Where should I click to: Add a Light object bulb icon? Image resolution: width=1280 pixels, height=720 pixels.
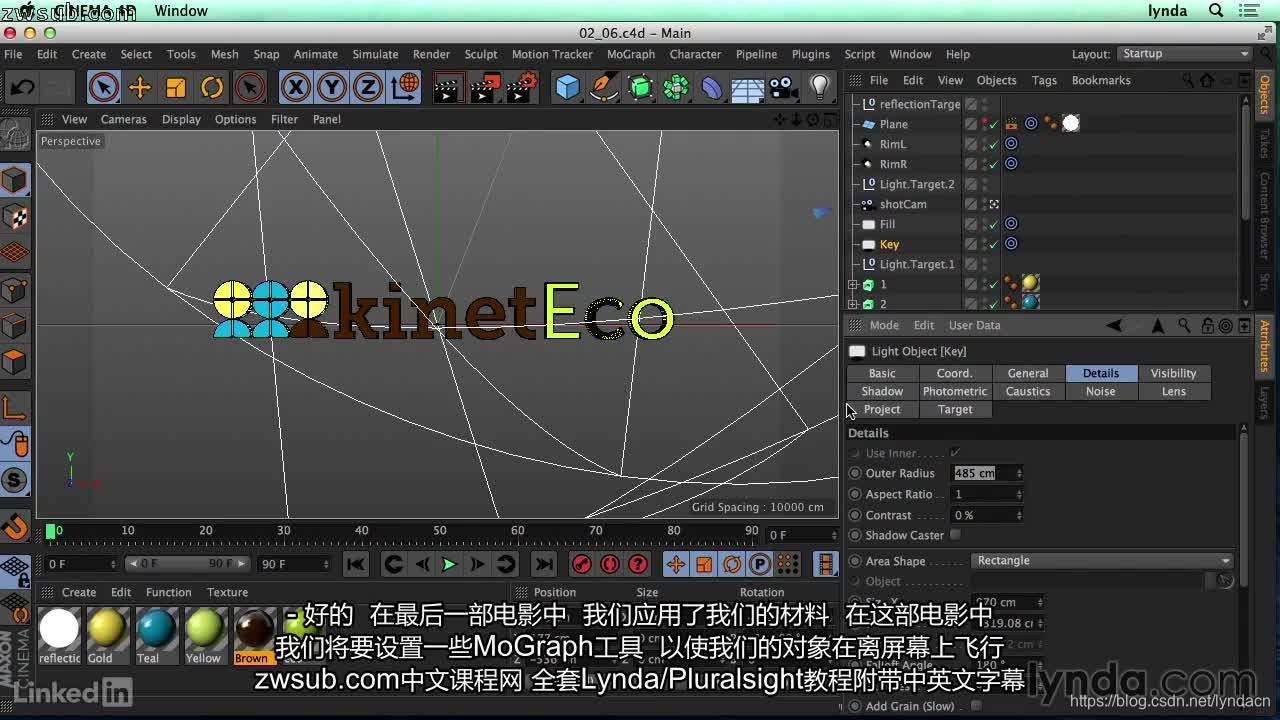pos(820,88)
